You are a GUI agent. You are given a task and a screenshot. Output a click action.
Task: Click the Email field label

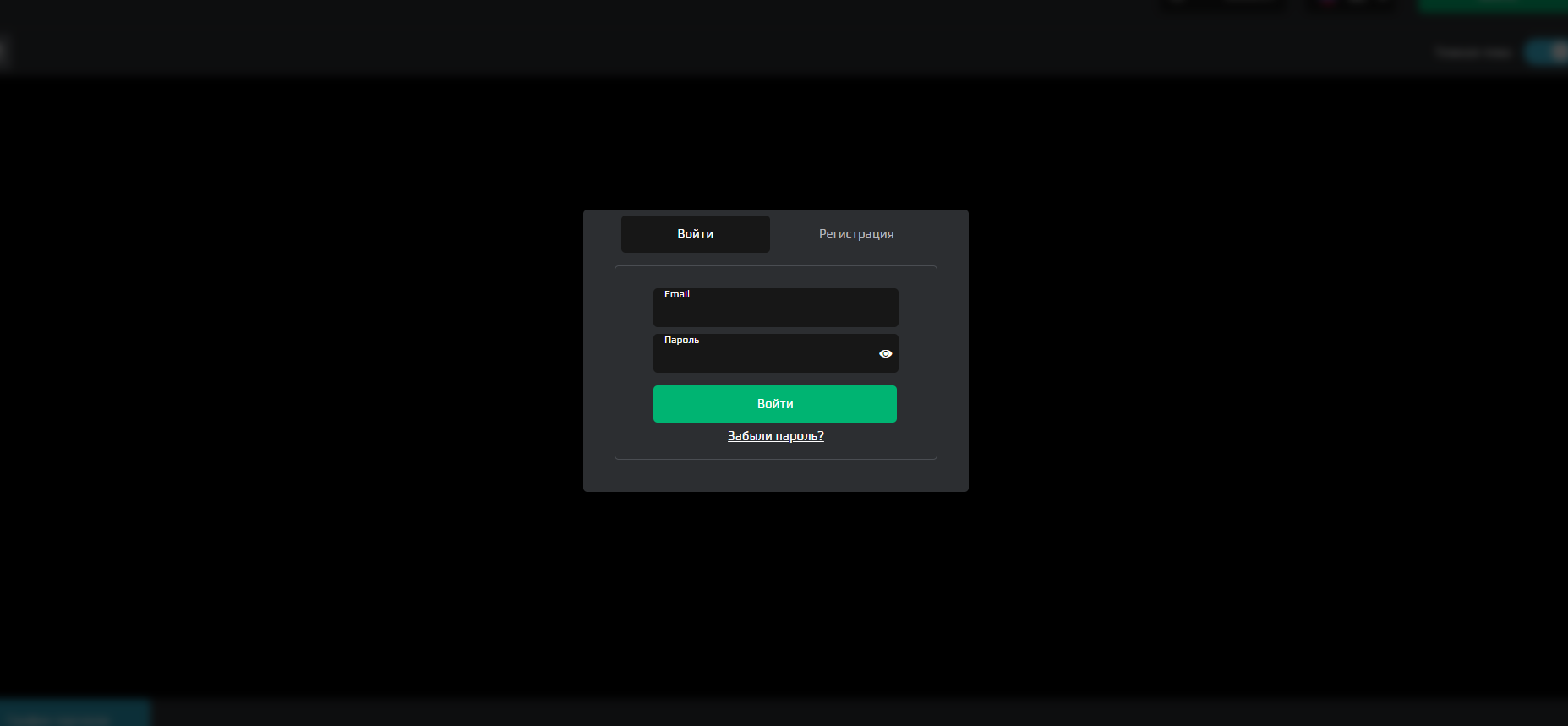(x=676, y=294)
